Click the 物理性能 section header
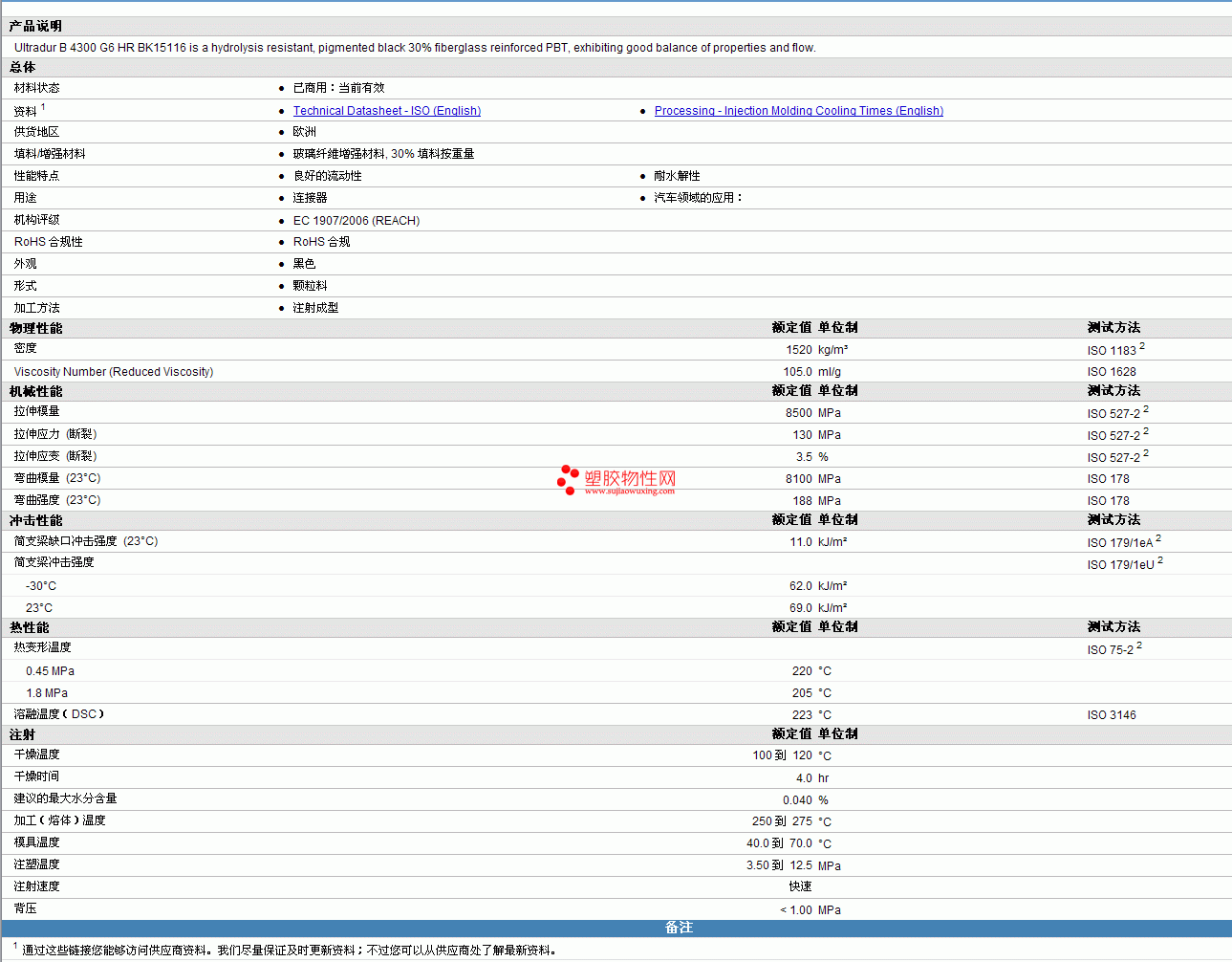The width and height of the screenshot is (1232, 962). pos(36,328)
